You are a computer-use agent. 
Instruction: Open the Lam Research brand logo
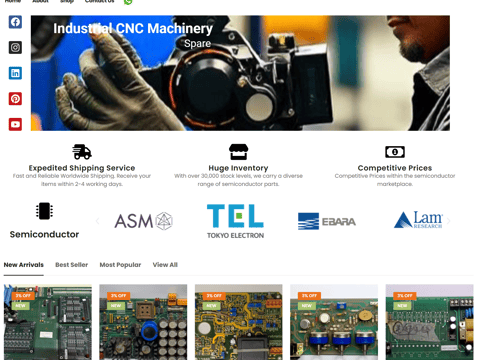418,220
